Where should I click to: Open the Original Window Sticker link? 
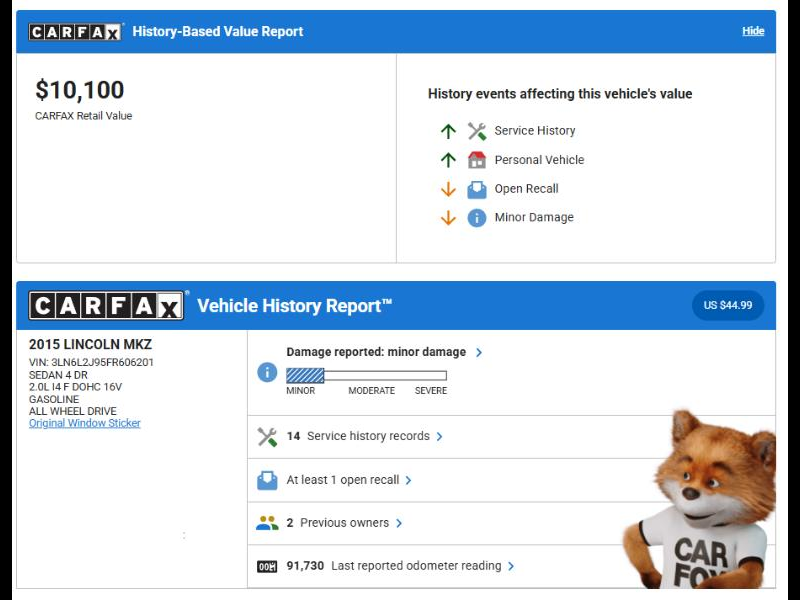point(85,423)
